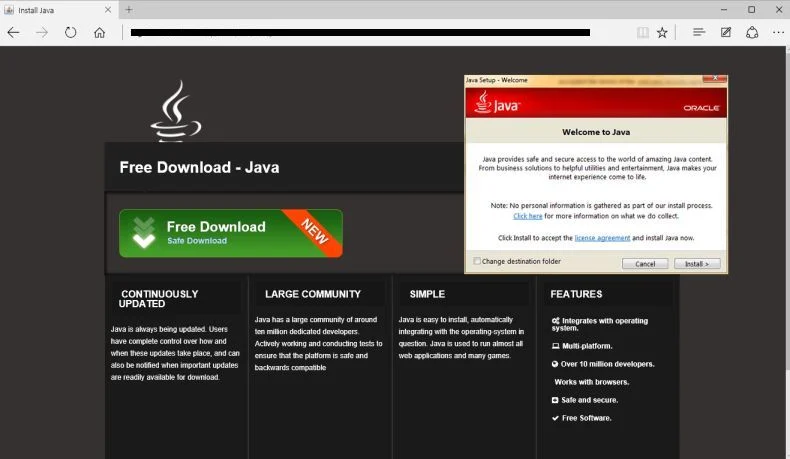Click checkmark icon beside Free Software

point(555,418)
